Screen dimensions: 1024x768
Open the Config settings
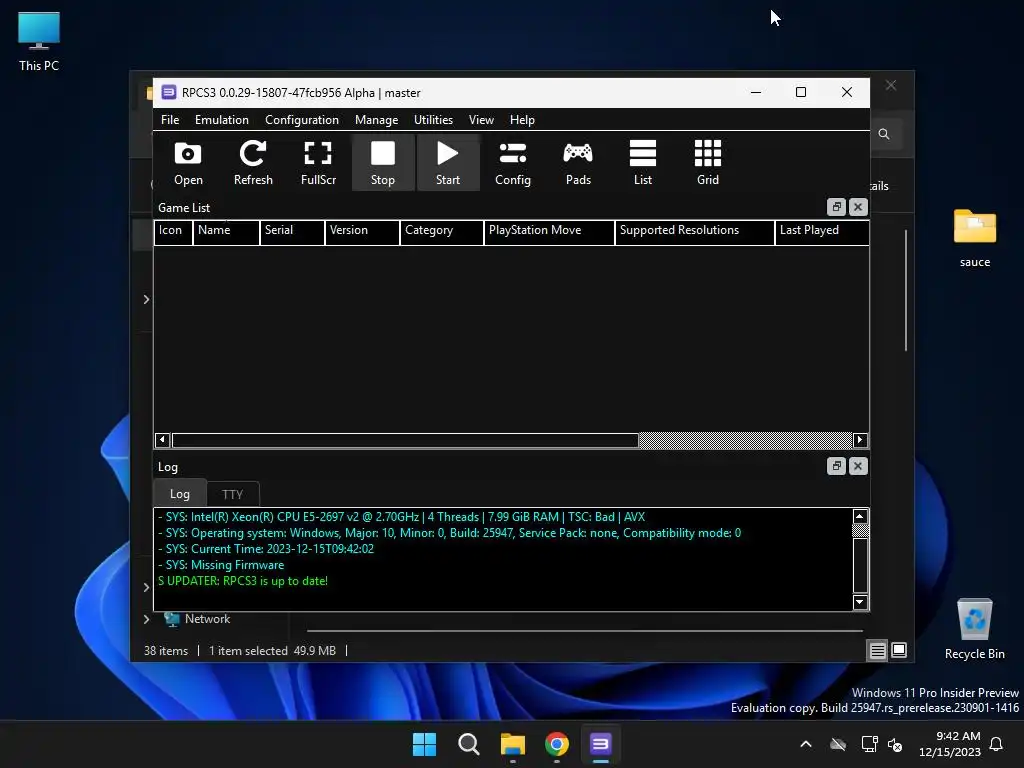[513, 163]
